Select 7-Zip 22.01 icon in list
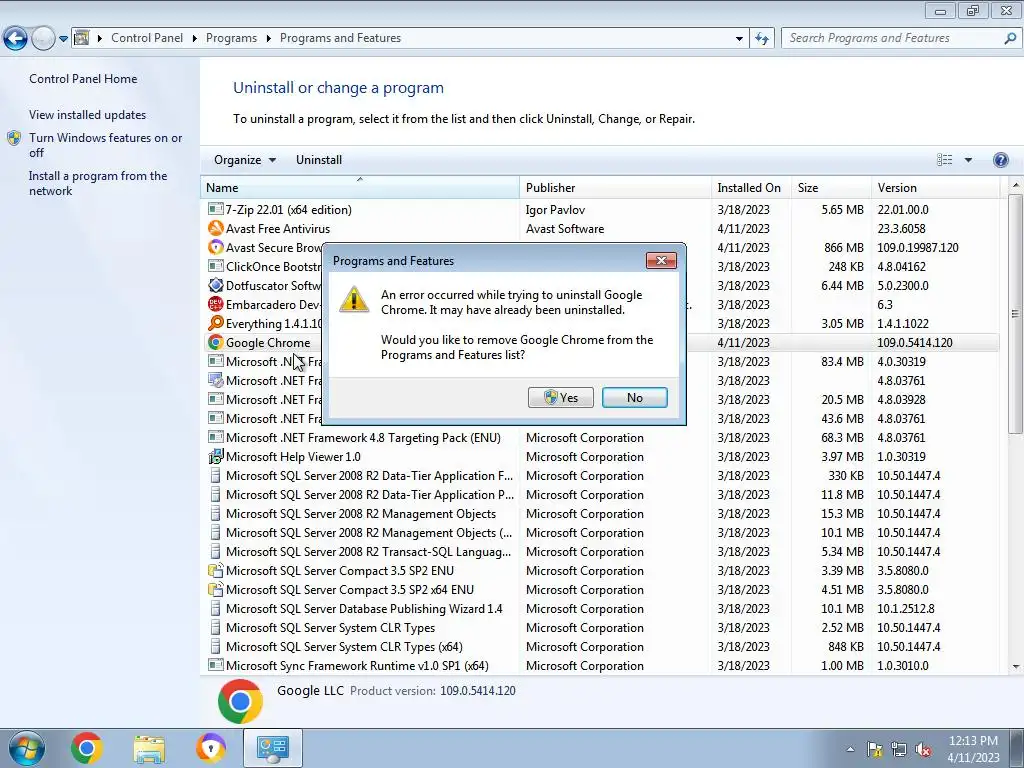 (216, 209)
